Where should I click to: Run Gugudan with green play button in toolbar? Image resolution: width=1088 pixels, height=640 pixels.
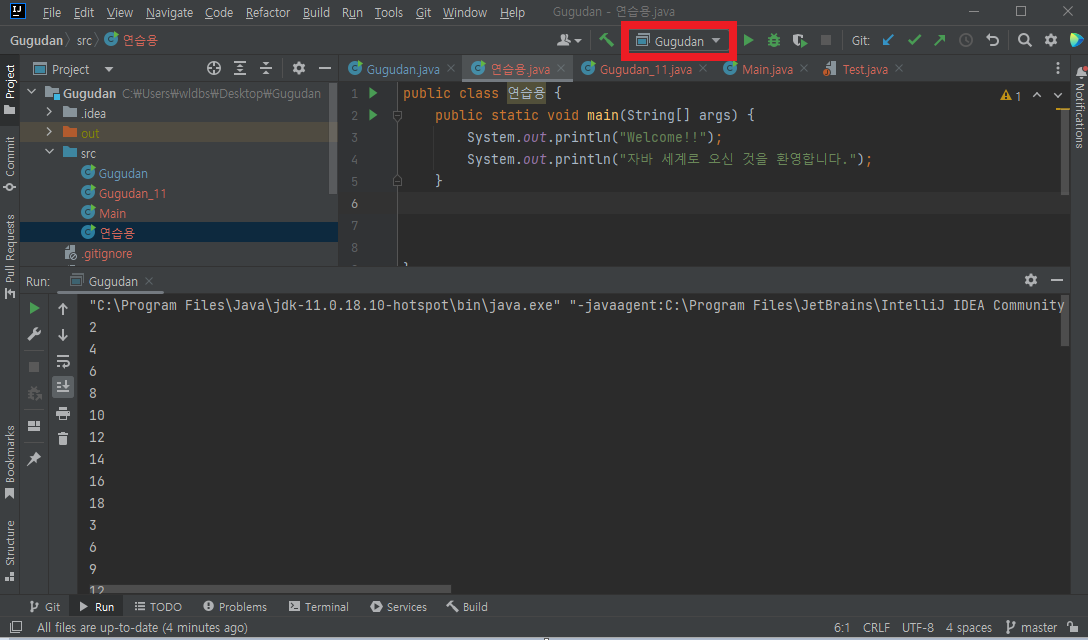point(748,40)
